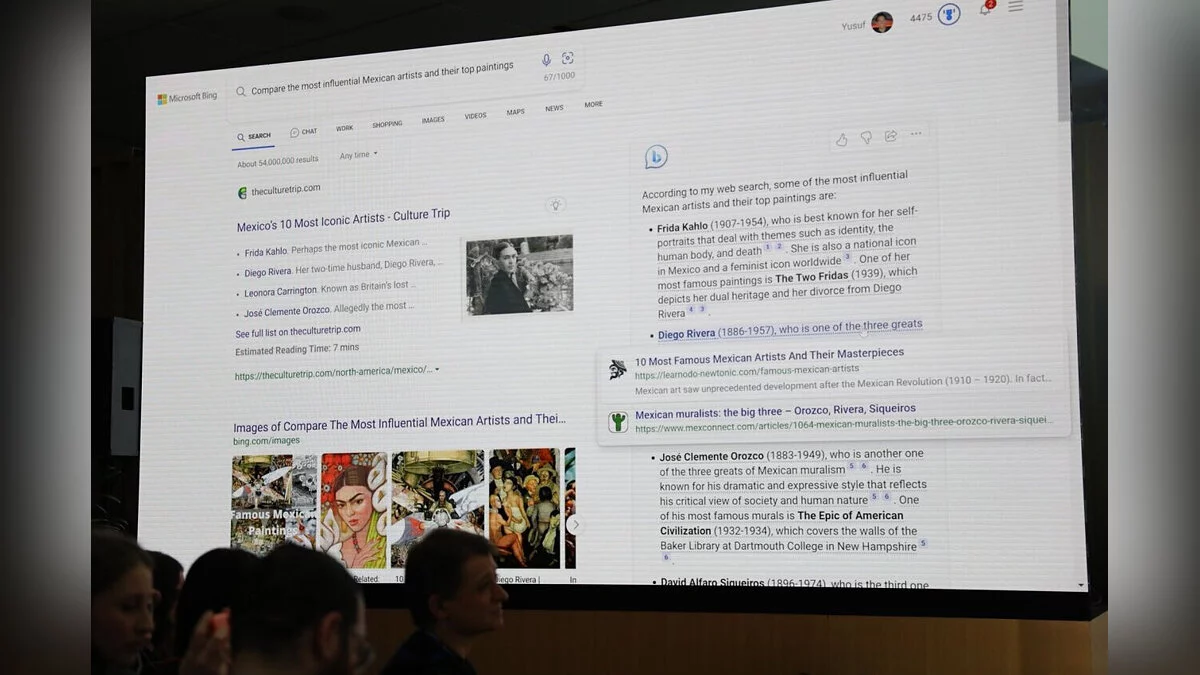
Task: Click the thumbs down icon on chat answer
Action: (866, 137)
